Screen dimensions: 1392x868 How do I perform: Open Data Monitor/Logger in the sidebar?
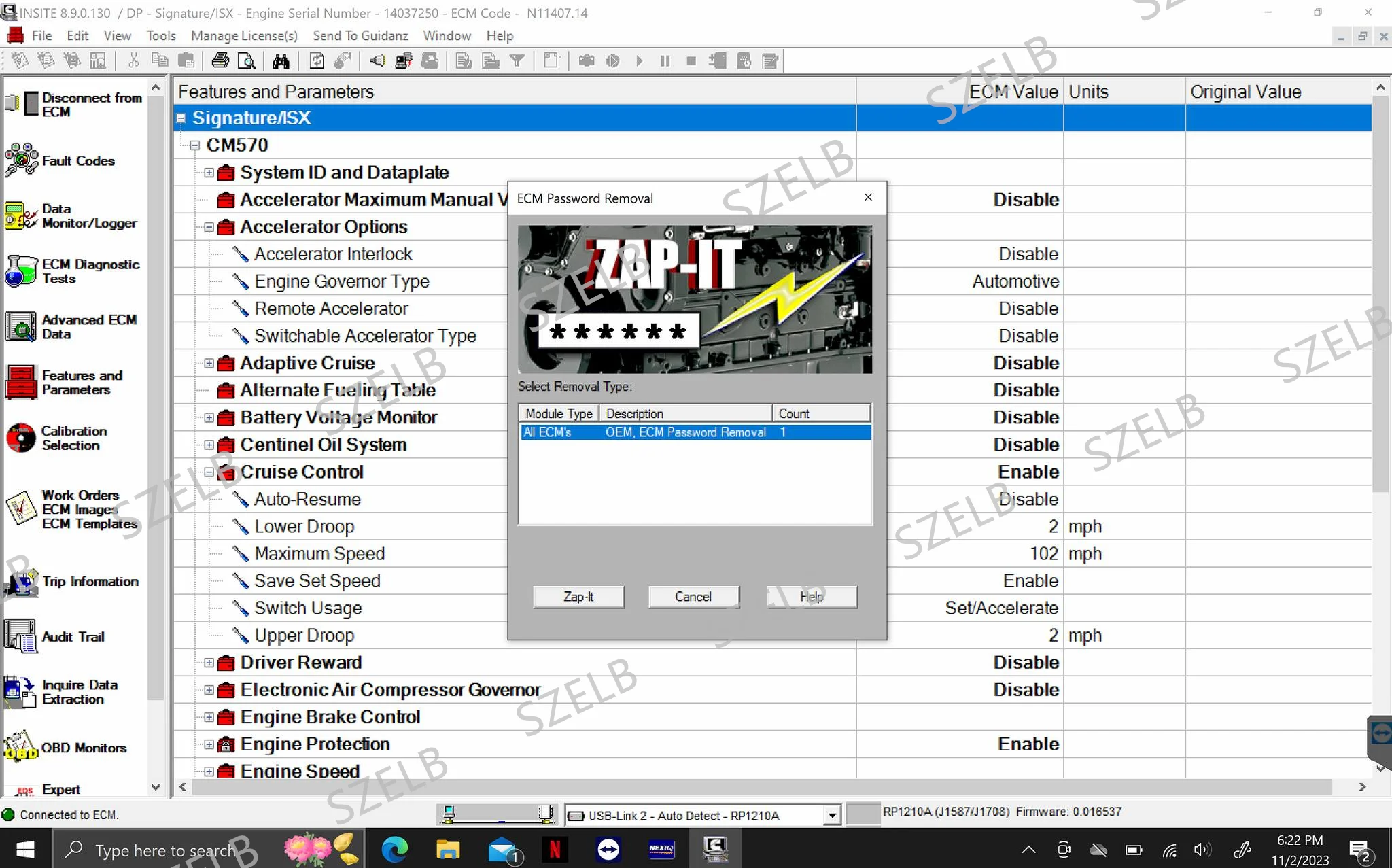(22, 216)
